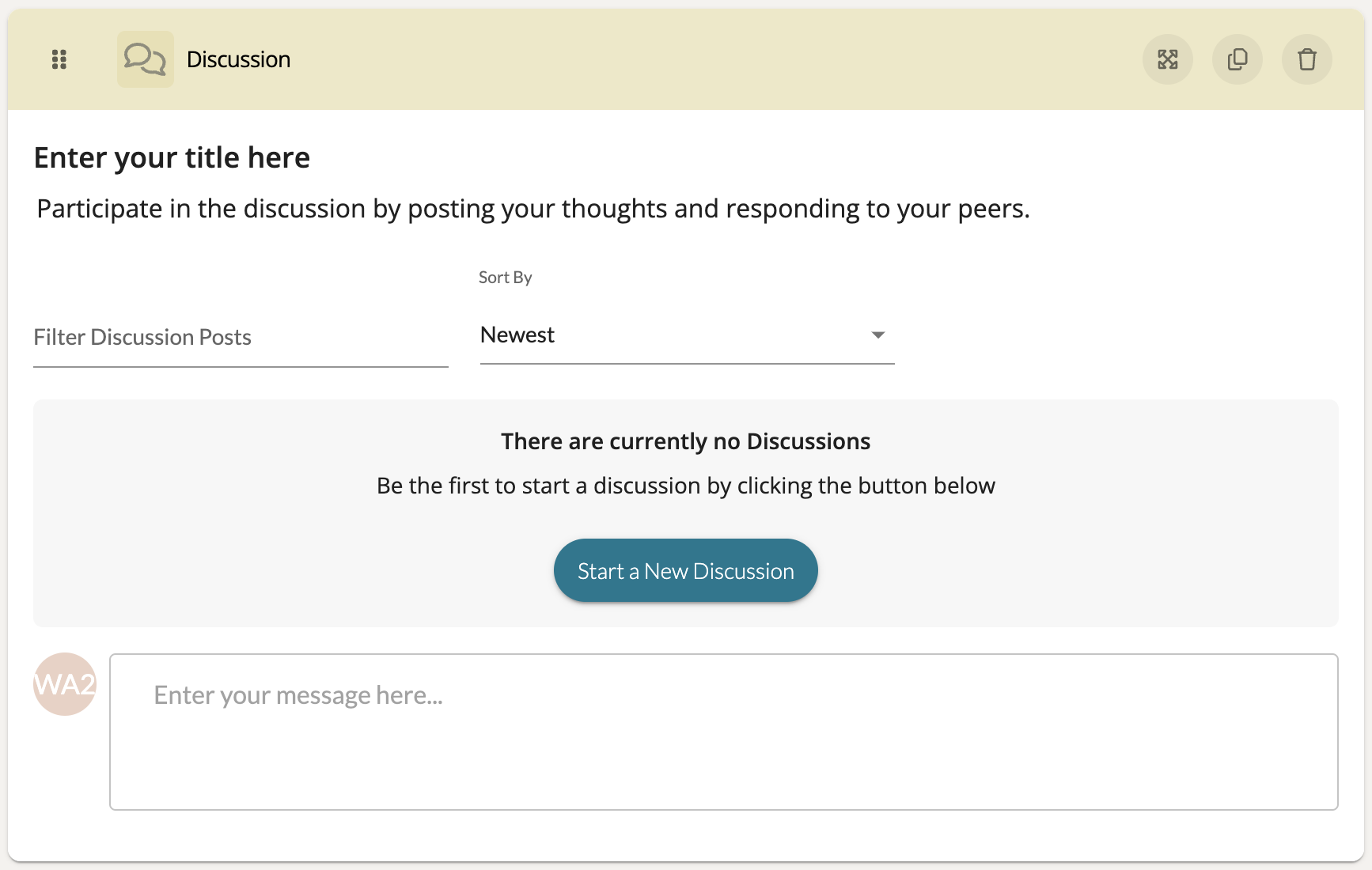Click the WA2 user avatar
The height and width of the screenshot is (870, 1372).
click(65, 684)
